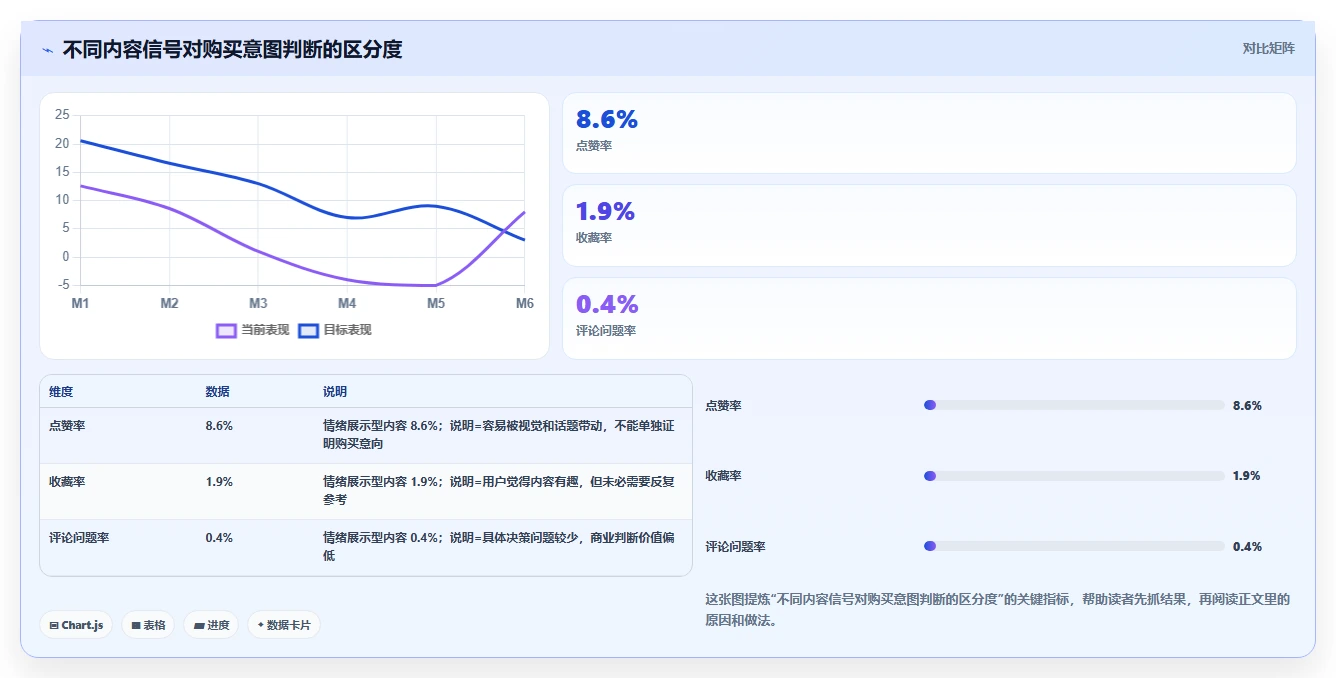The image size is (1336, 678).
Task: Toggle the 目标表现 legend swatch
Action: tap(308, 331)
